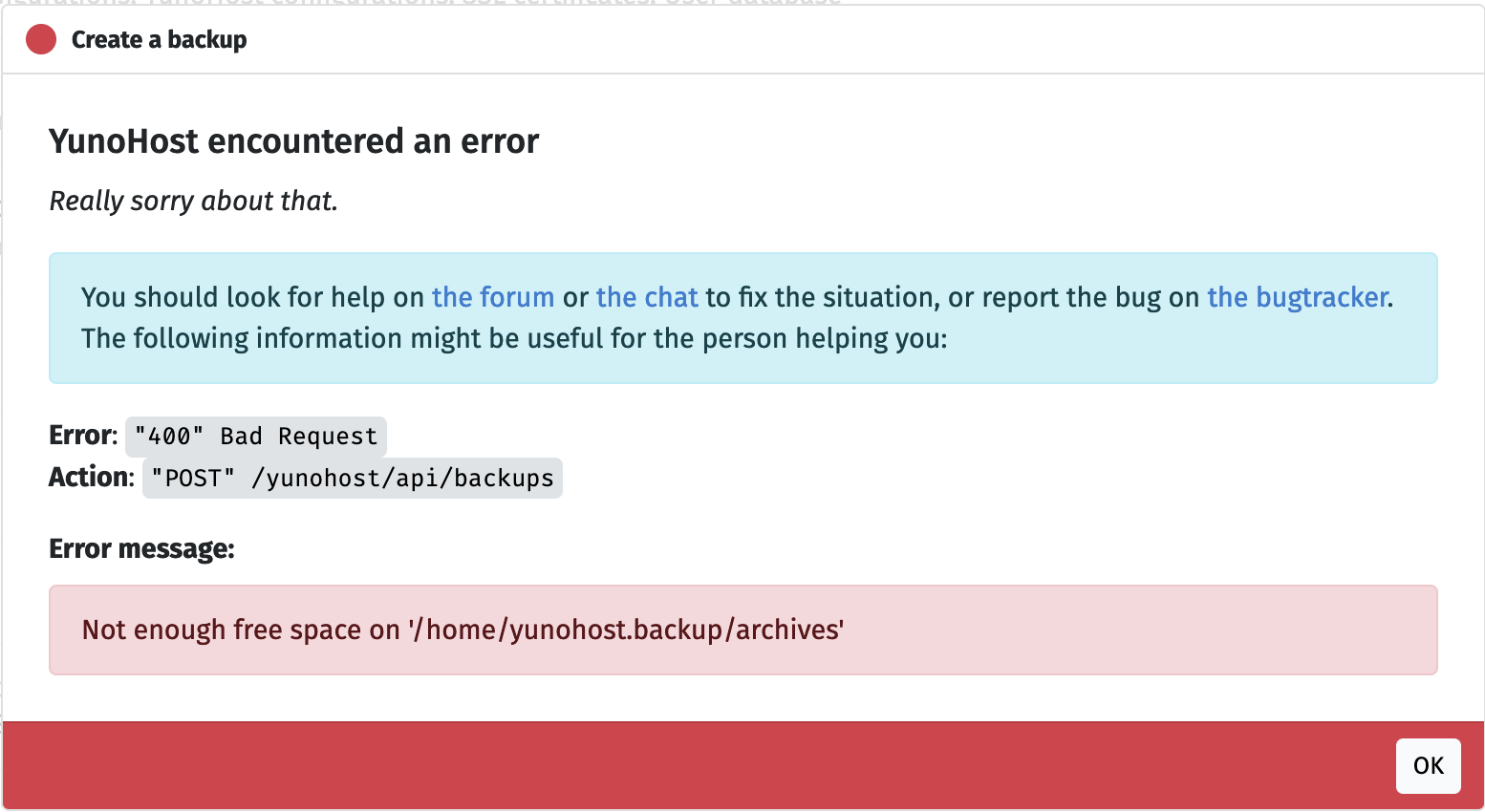Open the forum help link
This screenshot has width=1485, height=812.
[493, 297]
